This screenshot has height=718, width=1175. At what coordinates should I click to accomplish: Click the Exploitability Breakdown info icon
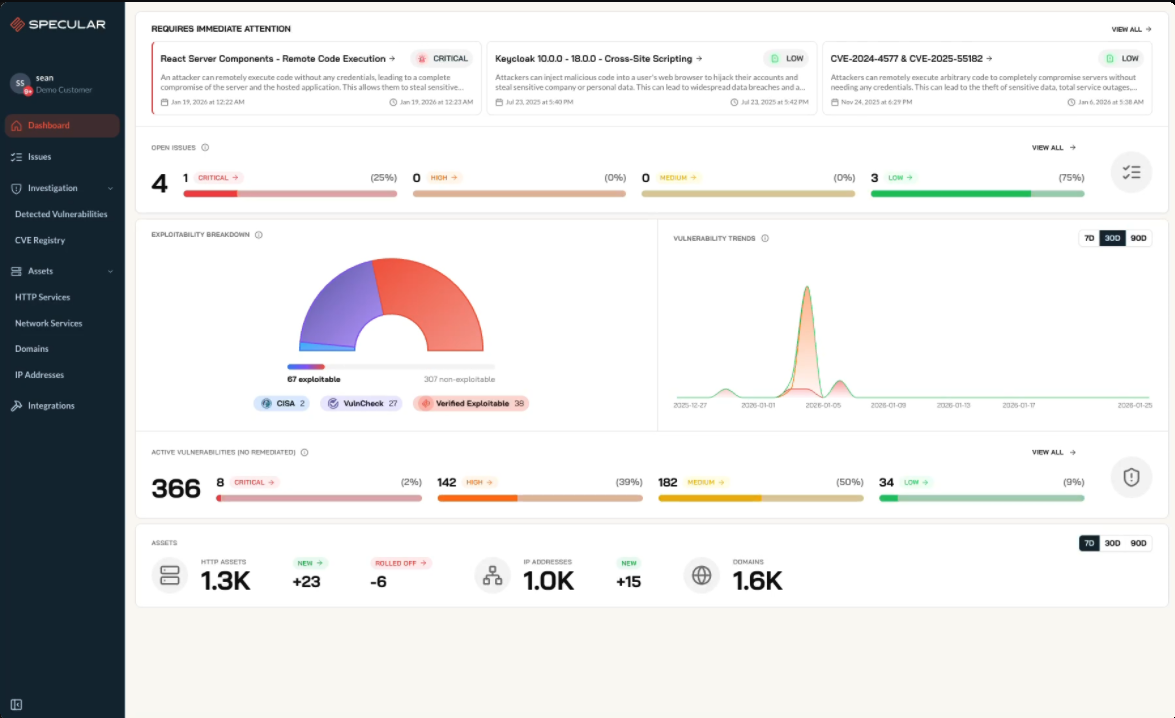pos(259,235)
